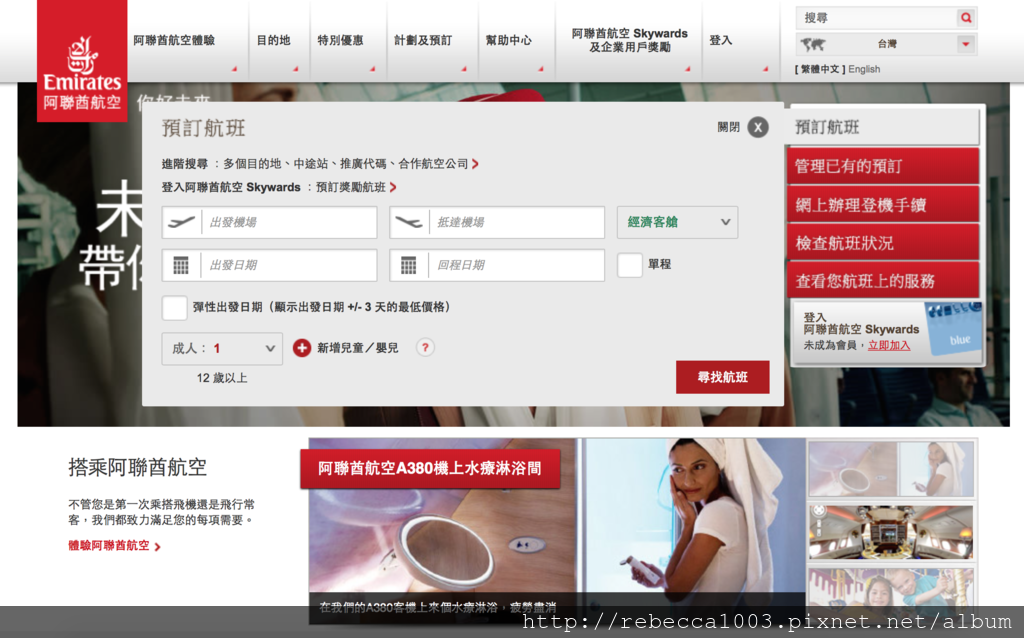1024x638 pixels.
Task: Open the 台灣 country selector dropdown arrow
Action: [x=966, y=44]
